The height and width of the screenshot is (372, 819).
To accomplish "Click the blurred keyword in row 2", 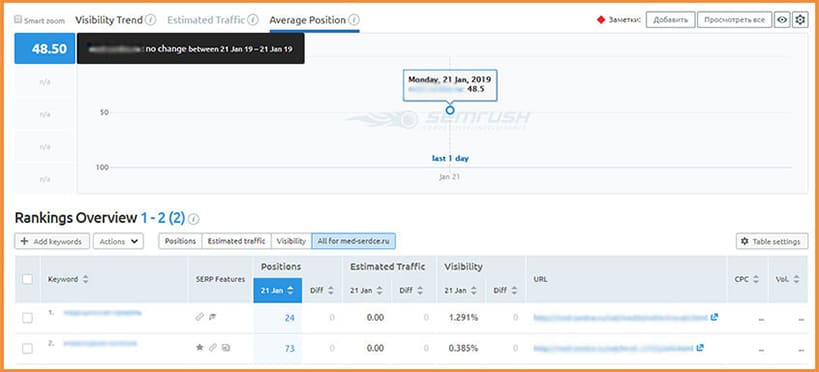I will pos(100,343).
